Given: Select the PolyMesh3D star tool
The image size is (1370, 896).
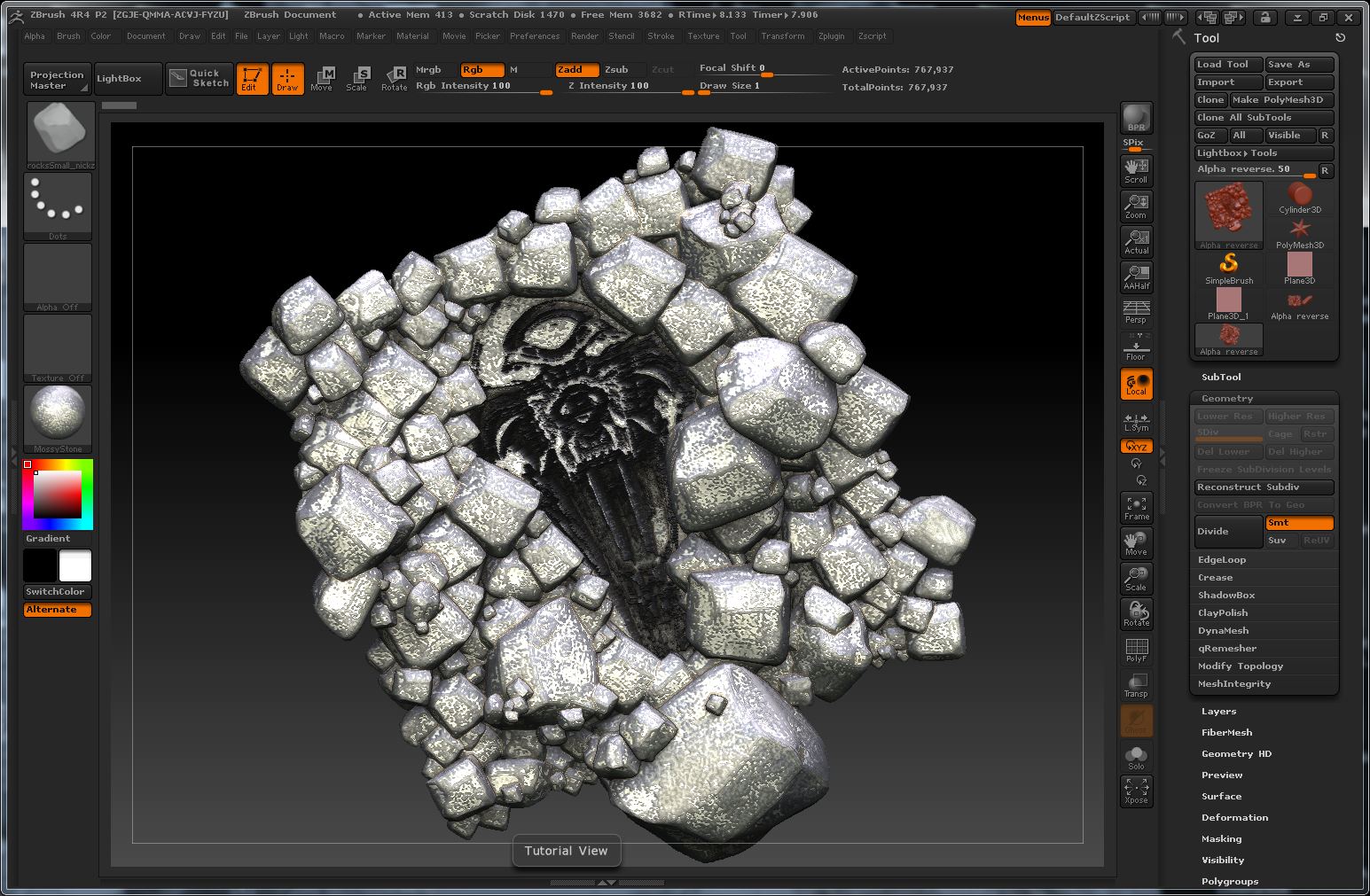Looking at the screenshot, I should tap(1300, 233).
